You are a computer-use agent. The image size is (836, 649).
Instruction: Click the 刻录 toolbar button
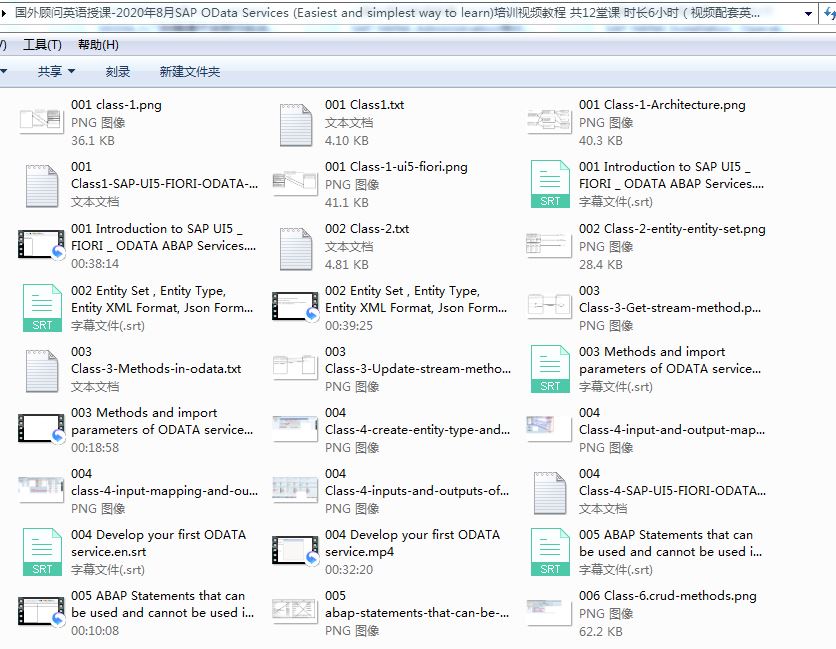tap(118, 71)
